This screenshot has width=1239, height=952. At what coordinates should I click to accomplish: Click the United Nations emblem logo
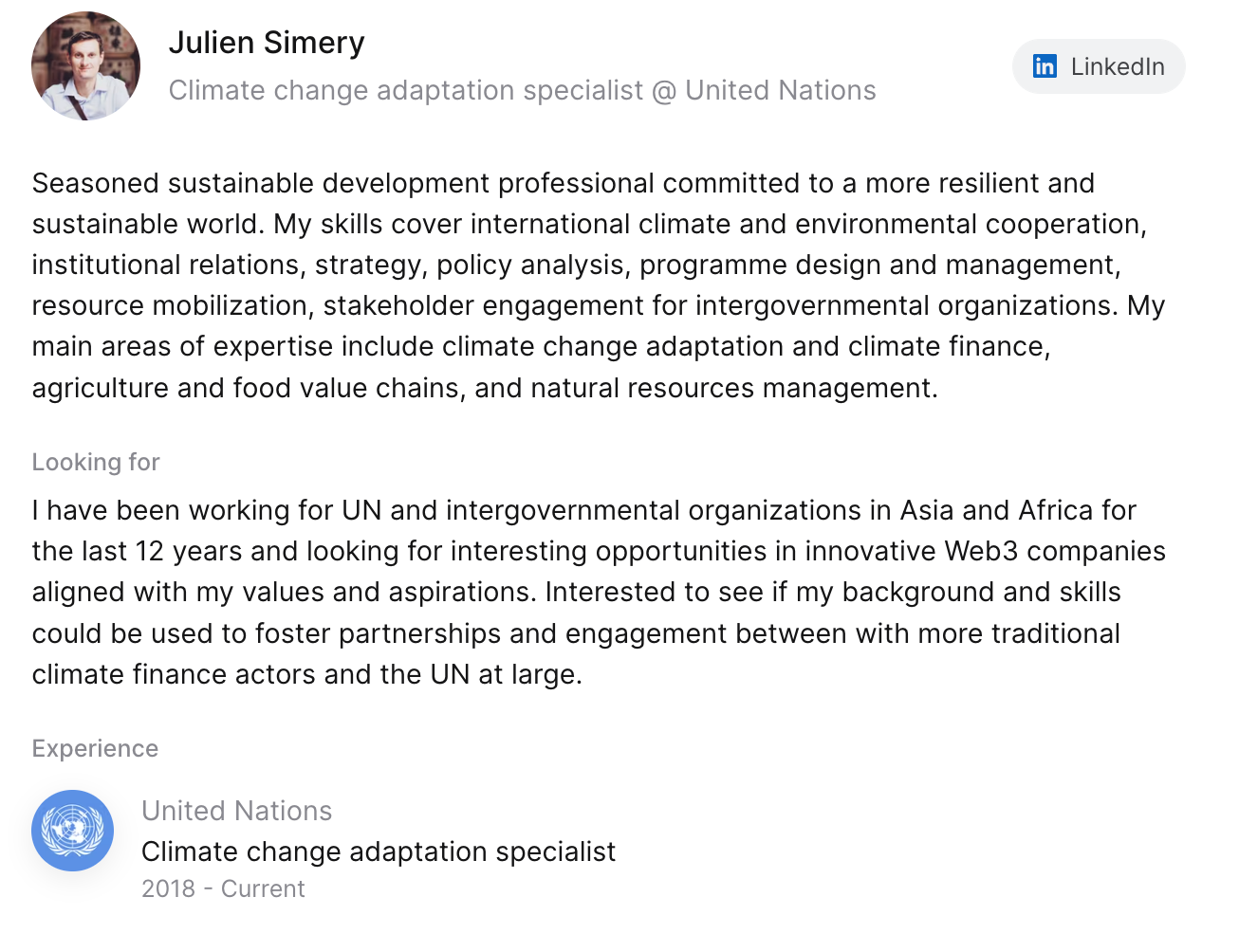72,831
